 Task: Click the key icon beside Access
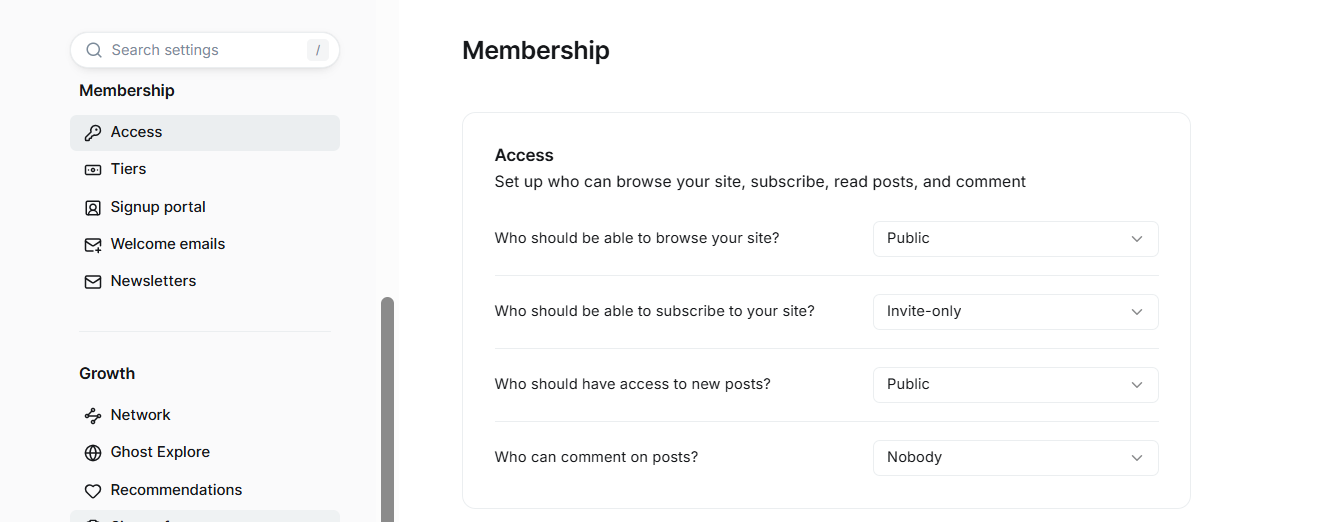93,133
